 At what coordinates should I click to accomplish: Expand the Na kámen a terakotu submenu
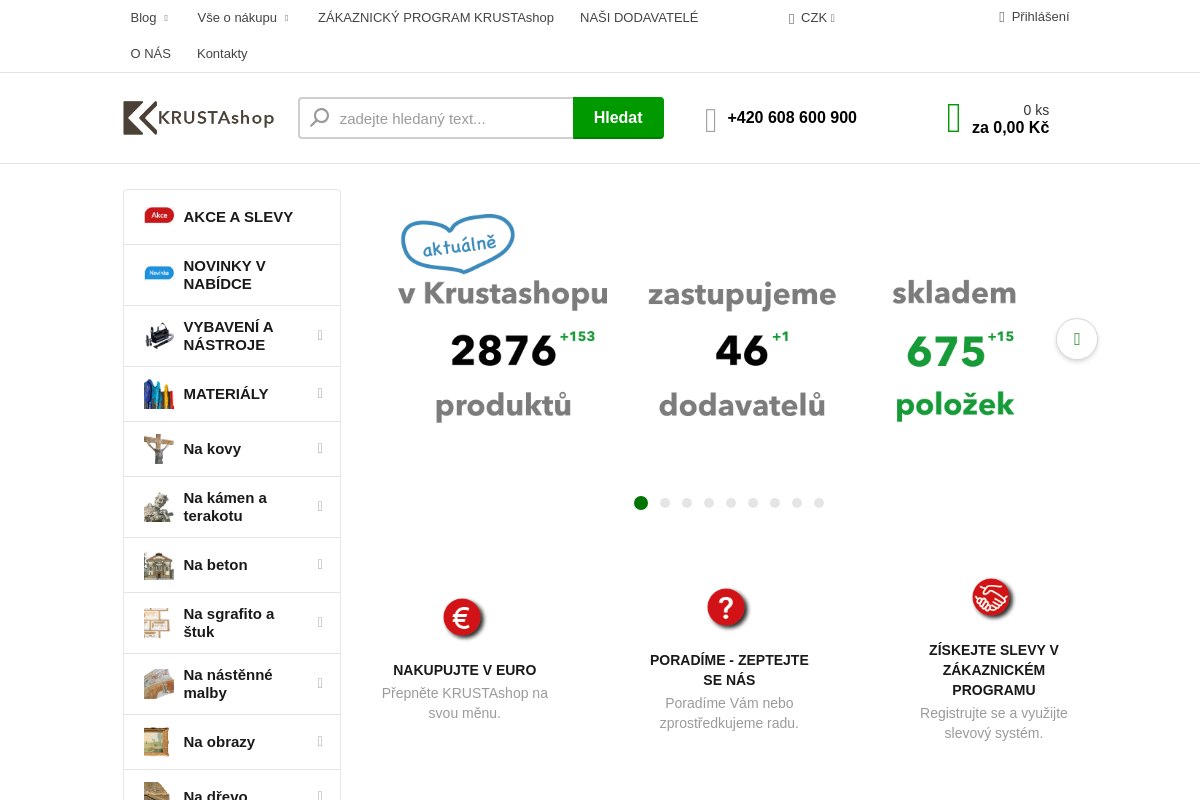(x=320, y=507)
